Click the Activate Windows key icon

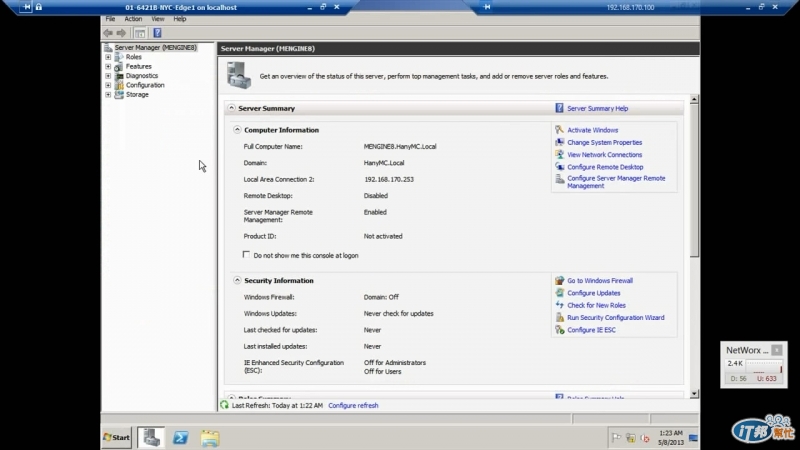[x=560, y=130]
